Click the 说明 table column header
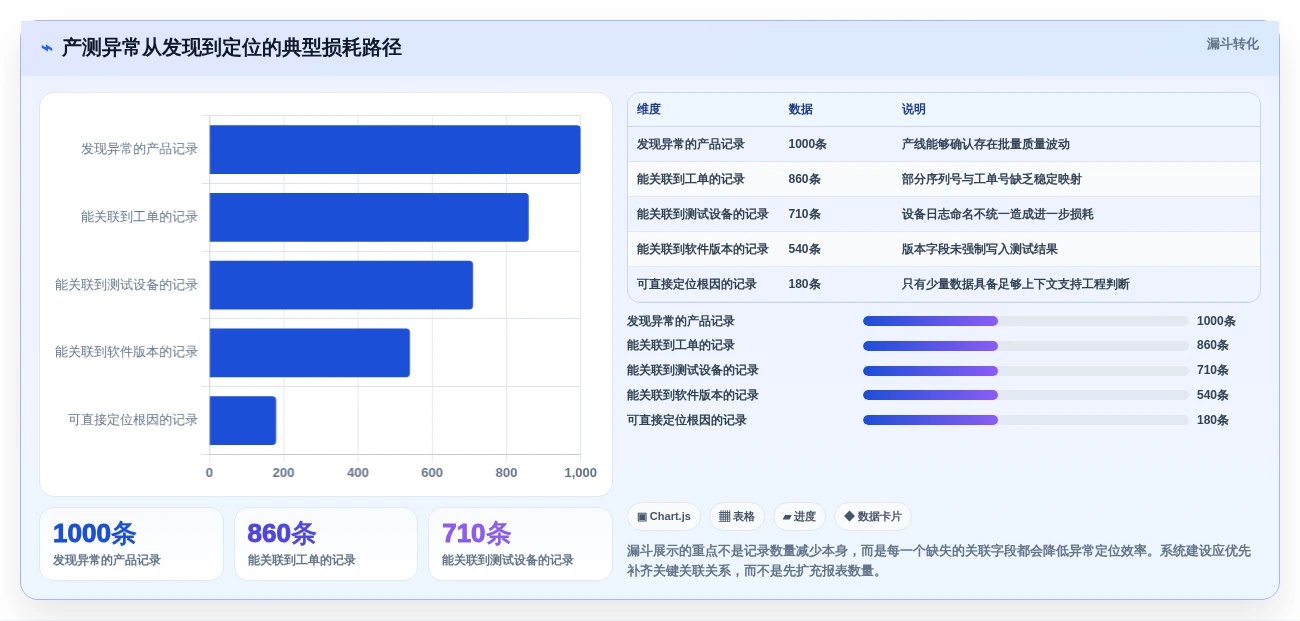Screen dimensions: 1300x621 pyautogui.click(x=914, y=109)
